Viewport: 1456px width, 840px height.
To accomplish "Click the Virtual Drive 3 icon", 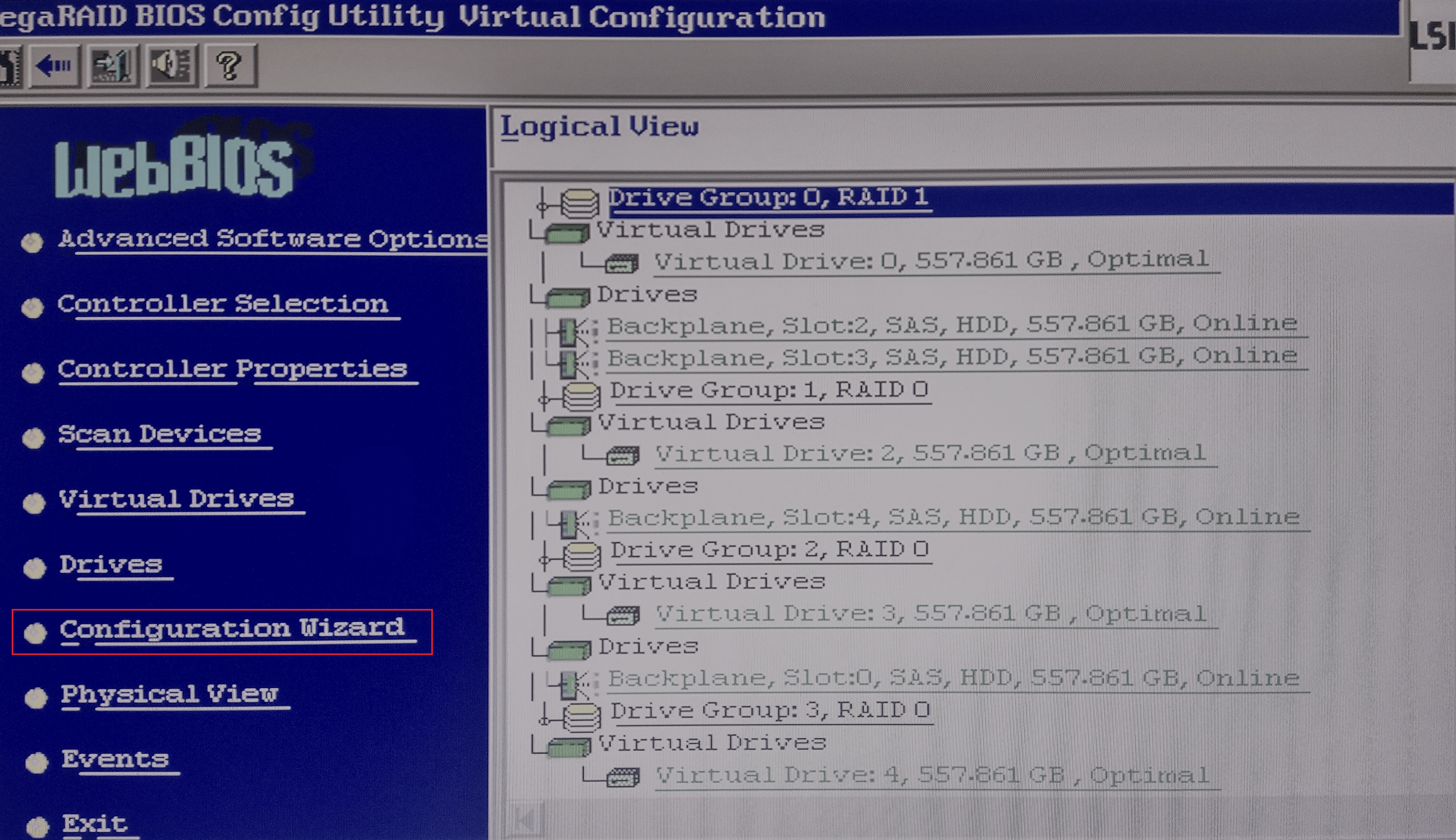I will click(x=623, y=616).
